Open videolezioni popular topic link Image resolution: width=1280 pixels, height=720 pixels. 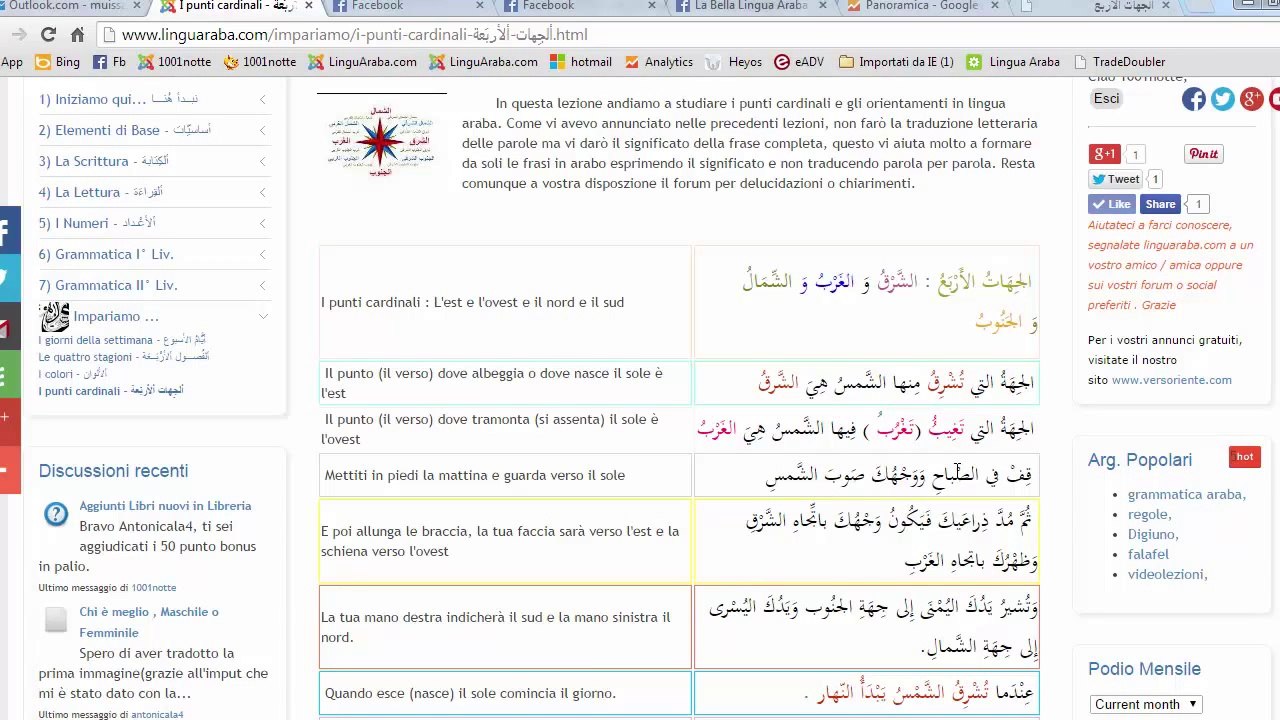(1167, 574)
